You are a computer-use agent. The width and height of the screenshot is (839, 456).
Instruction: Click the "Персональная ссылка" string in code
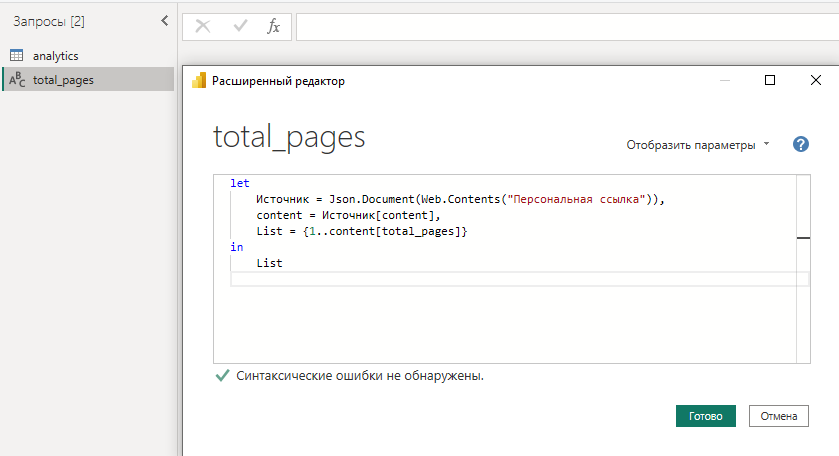576,199
